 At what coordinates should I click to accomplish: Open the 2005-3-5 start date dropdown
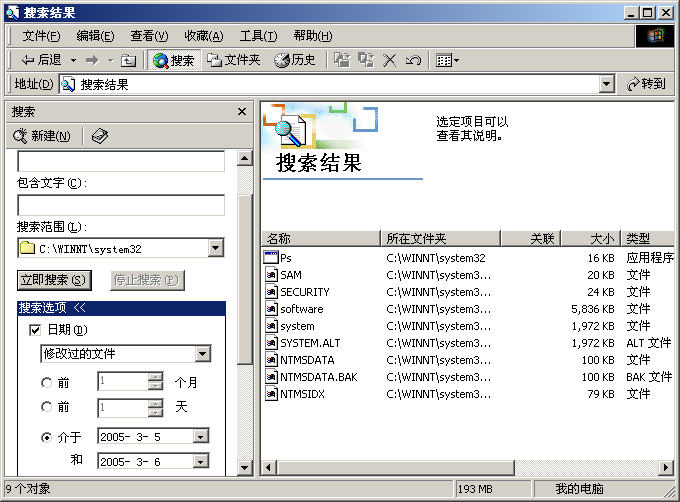pos(201,437)
